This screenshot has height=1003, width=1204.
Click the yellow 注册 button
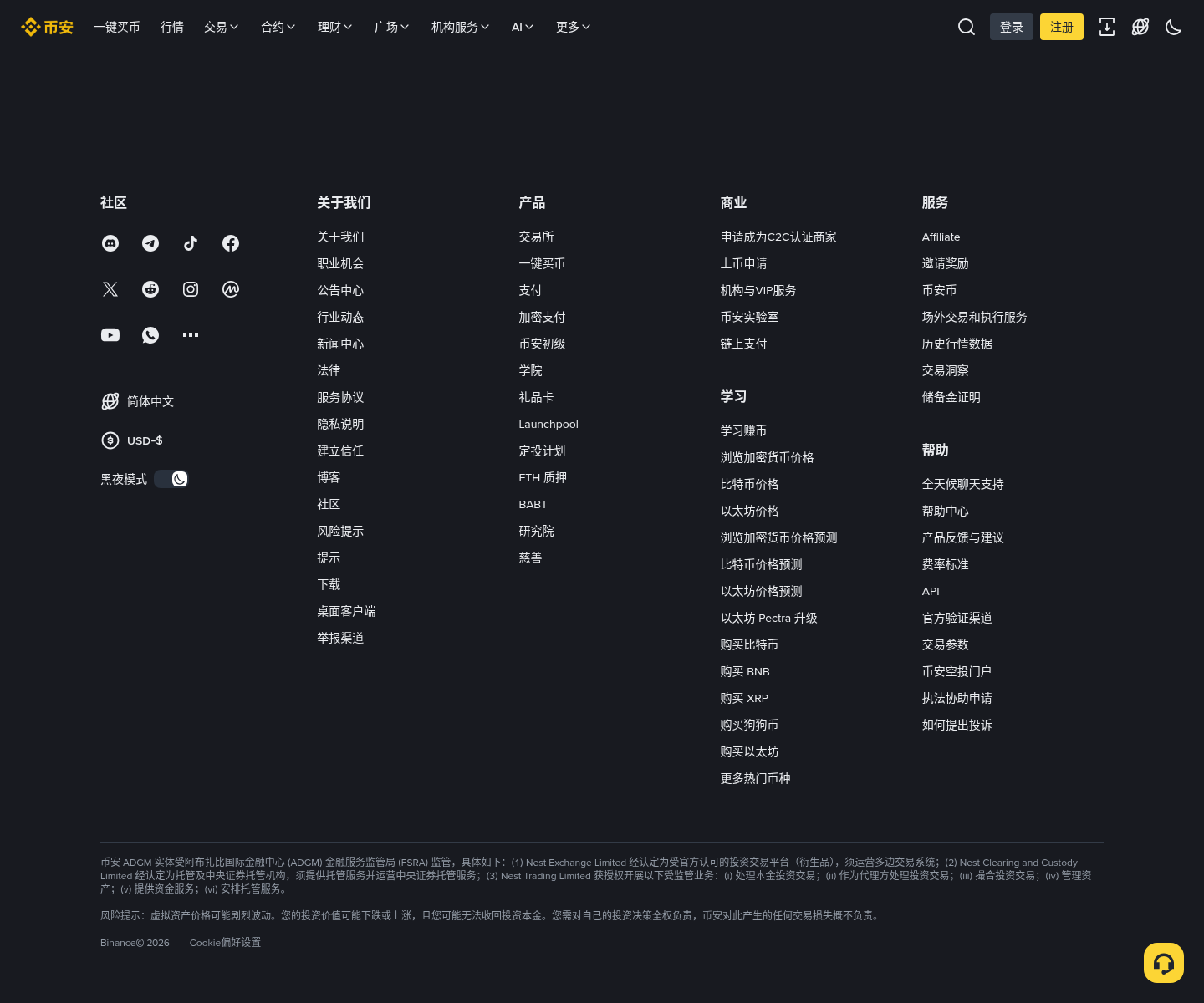pyautogui.click(x=1062, y=27)
